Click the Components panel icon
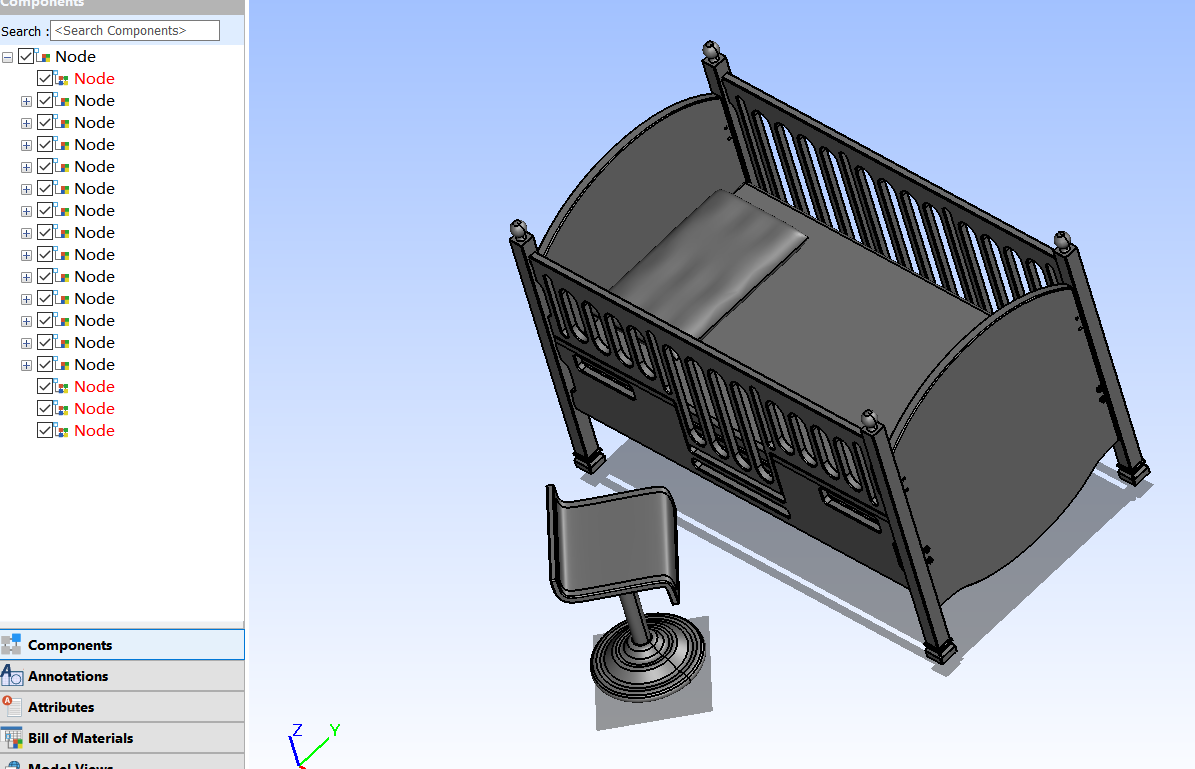Viewport: 1195px width, 769px height. click(12, 645)
